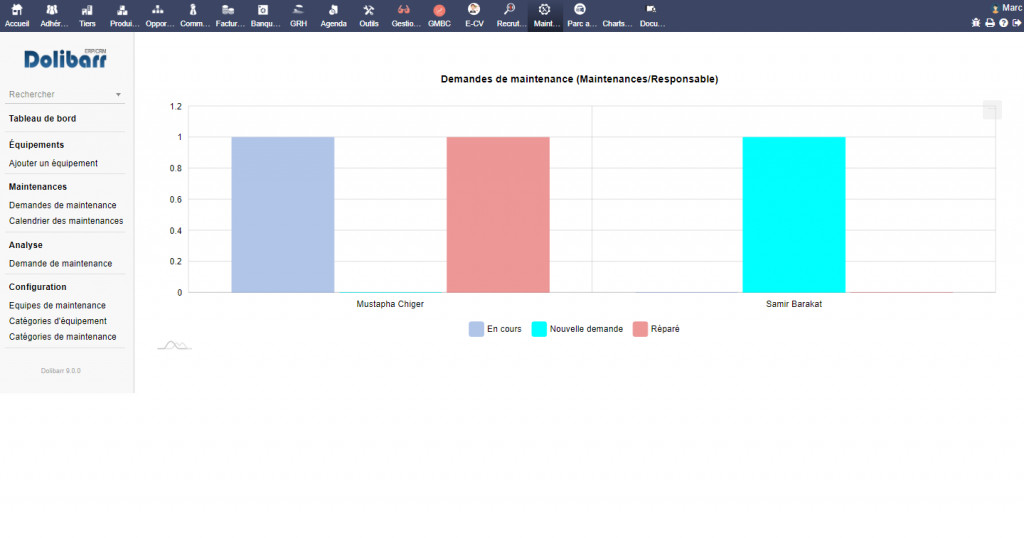Image resolution: width=1024 pixels, height=538 pixels.
Task: Open the Facturation module in top bar
Action: [x=229, y=16]
